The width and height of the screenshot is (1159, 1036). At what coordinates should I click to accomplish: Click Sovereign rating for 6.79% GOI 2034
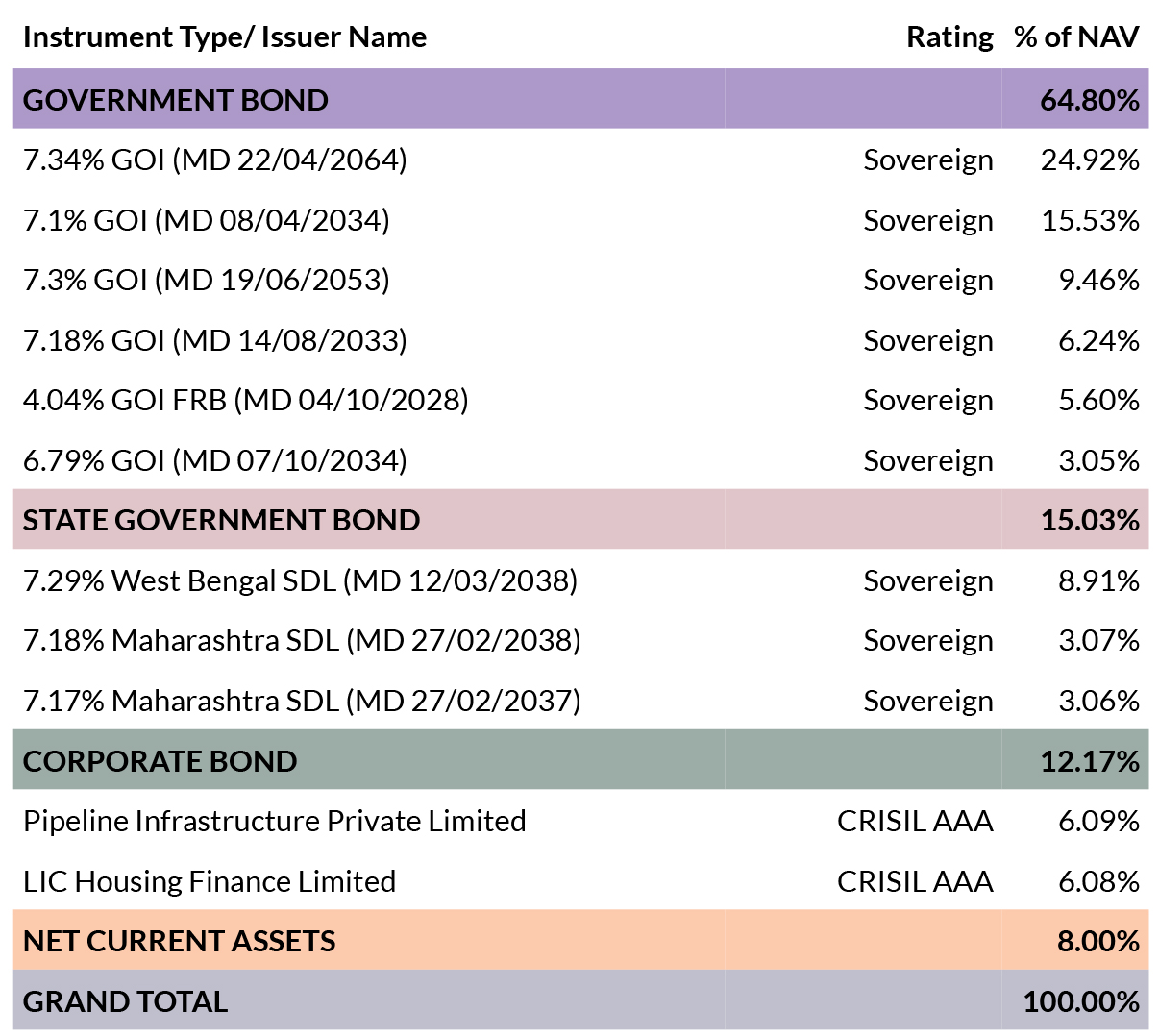[928, 460]
